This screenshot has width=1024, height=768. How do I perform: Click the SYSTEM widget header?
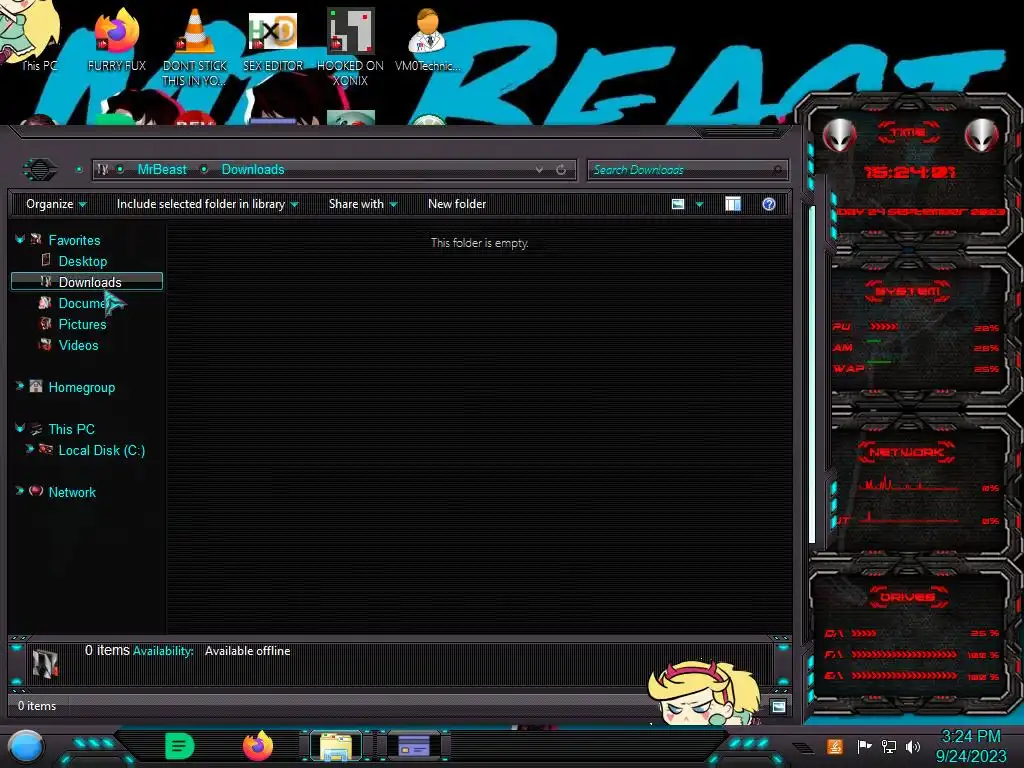coord(908,291)
